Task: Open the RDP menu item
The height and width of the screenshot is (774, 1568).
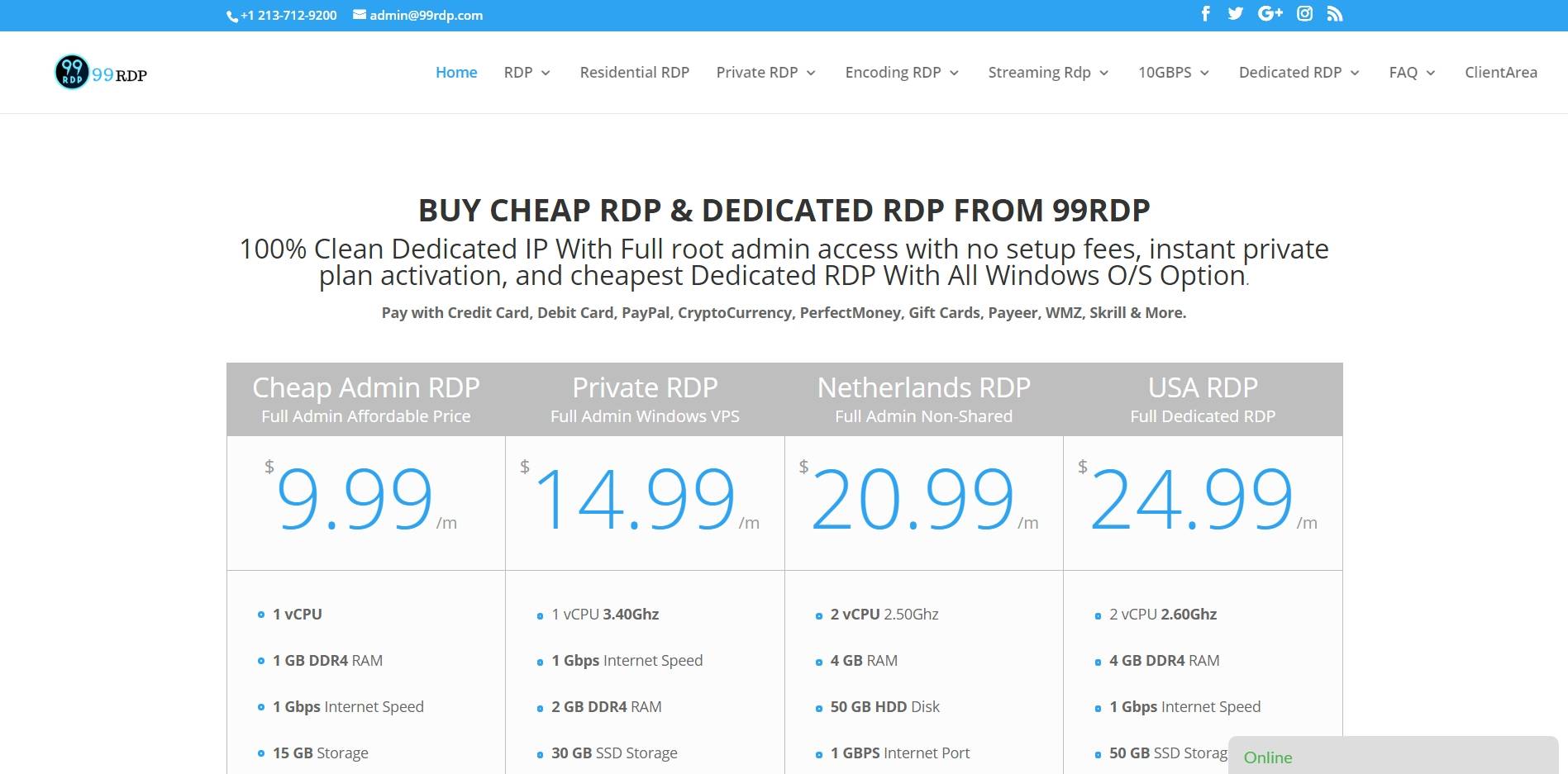Action: [518, 73]
